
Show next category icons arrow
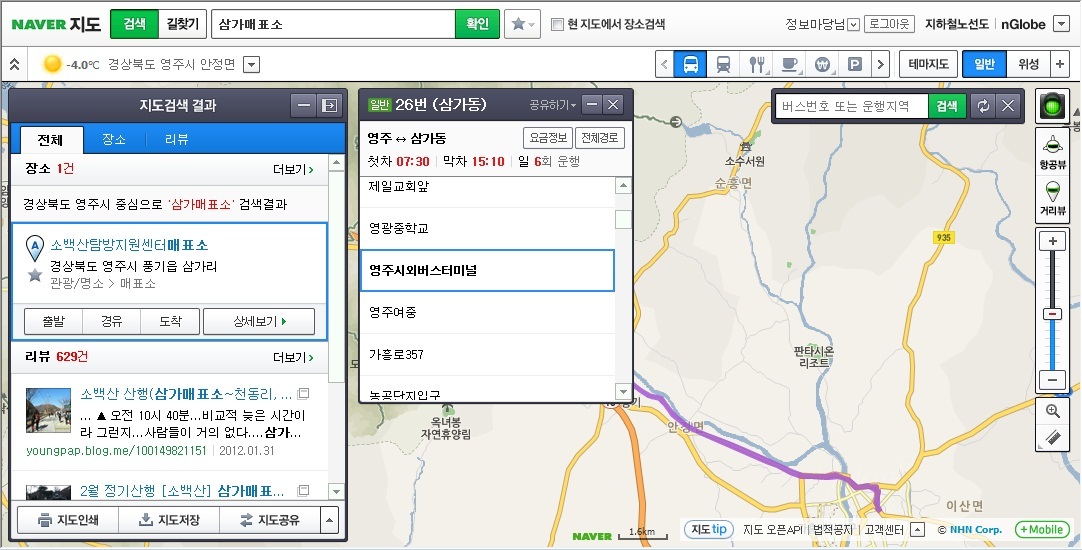pyautogui.click(x=880, y=65)
